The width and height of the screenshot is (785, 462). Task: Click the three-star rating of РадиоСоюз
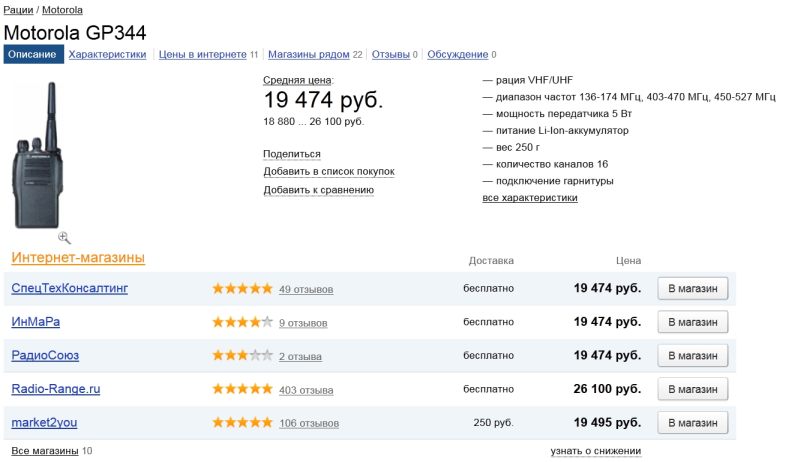pyautogui.click(x=242, y=355)
